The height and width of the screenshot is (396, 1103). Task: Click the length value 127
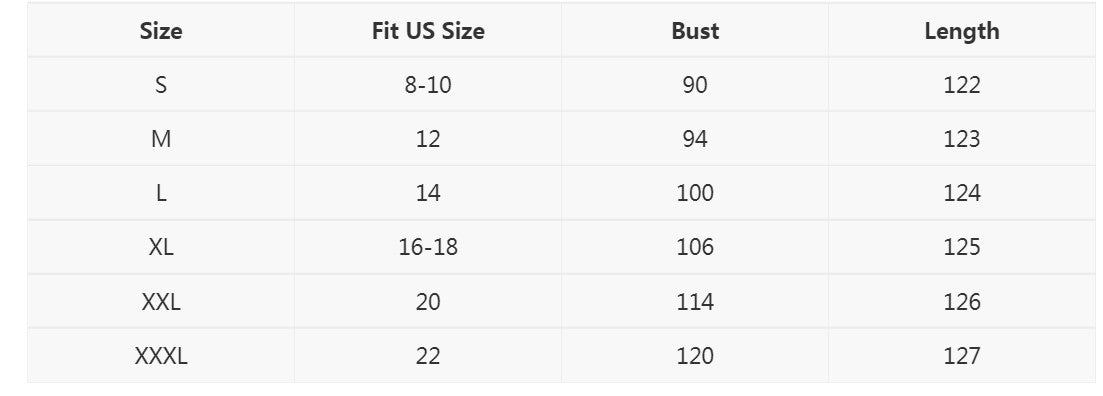[x=962, y=356]
